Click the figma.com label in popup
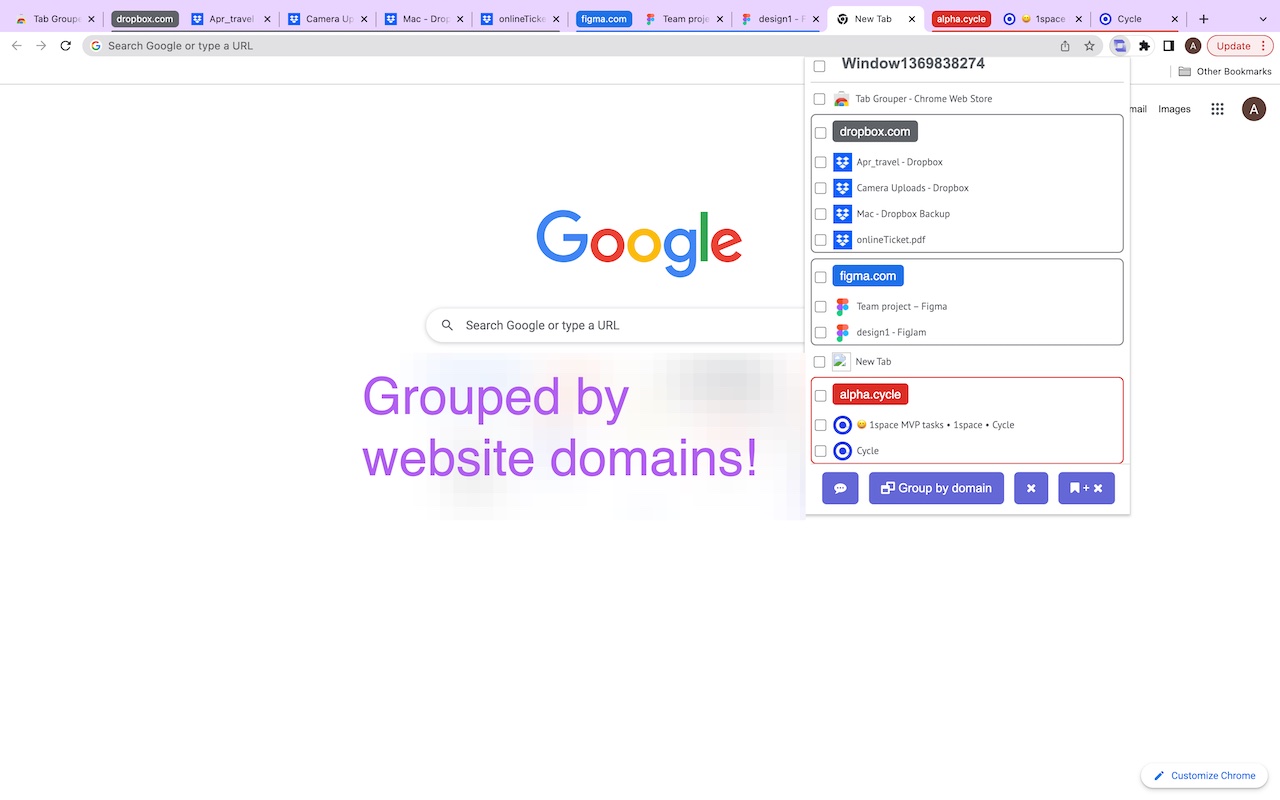This screenshot has height=800, width=1280. point(868,276)
